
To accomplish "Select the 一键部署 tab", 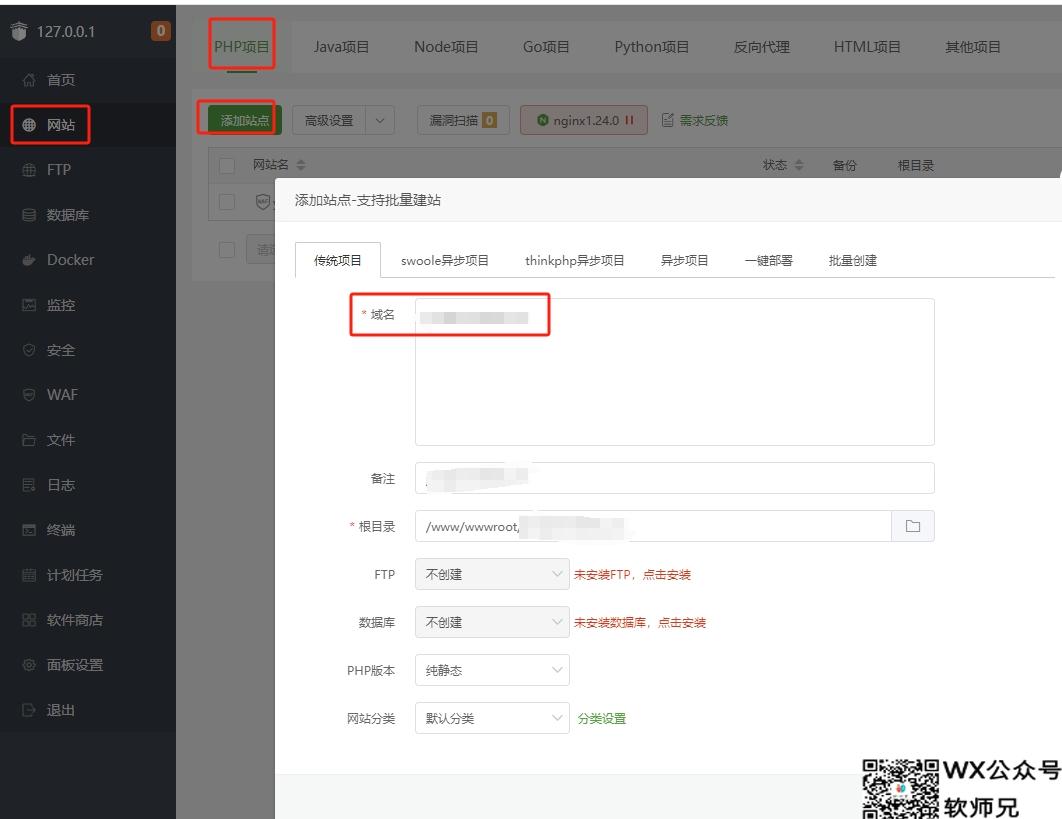I will click(768, 260).
